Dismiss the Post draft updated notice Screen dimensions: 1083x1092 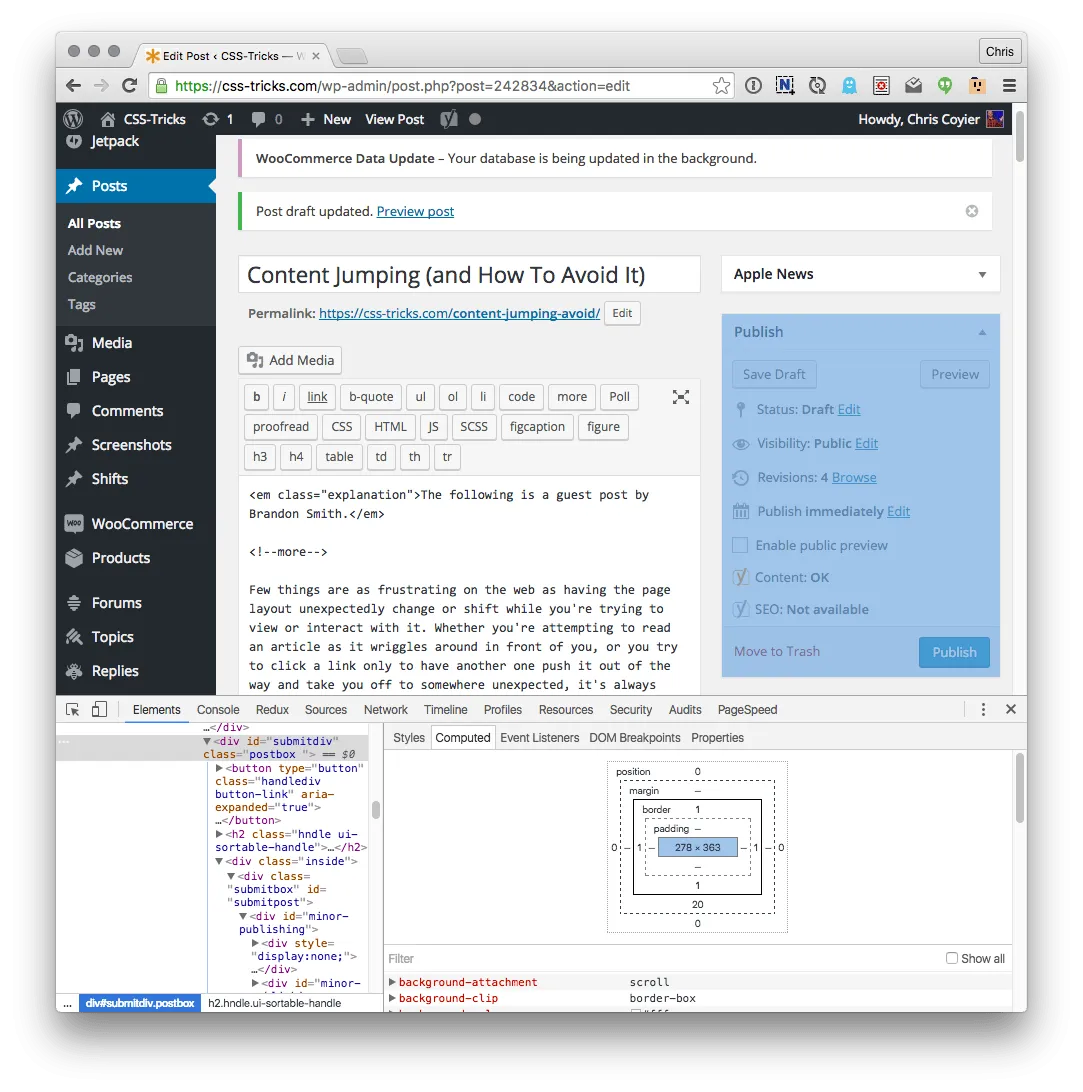[x=972, y=211]
